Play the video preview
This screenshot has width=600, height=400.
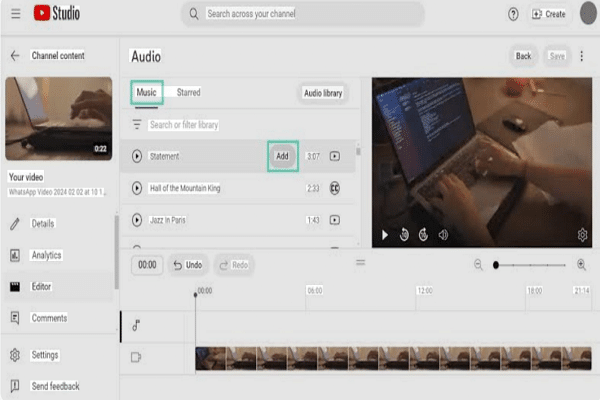[x=385, y=235]
